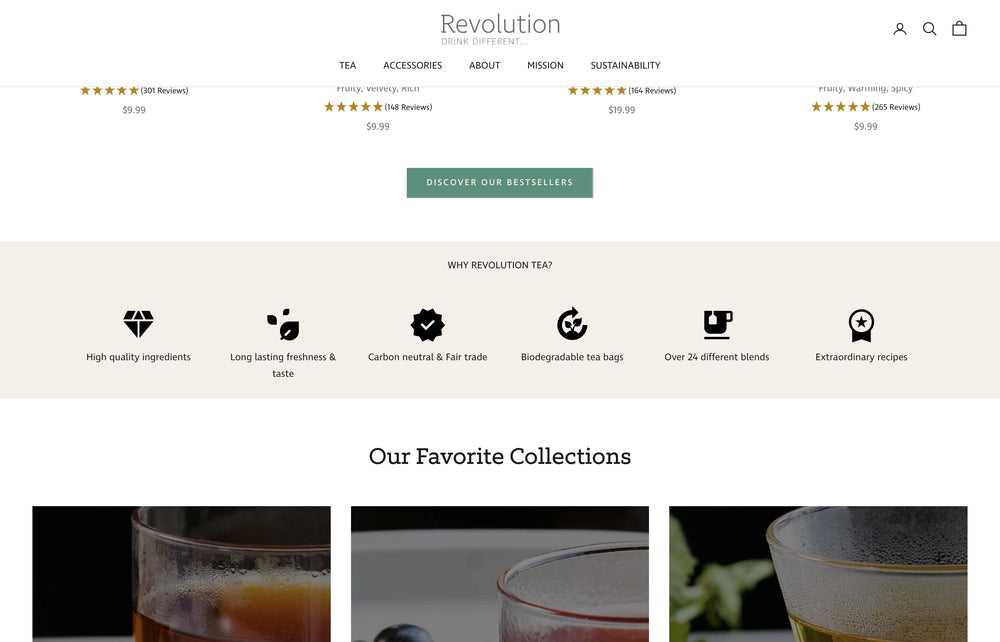Click the search magnifier icon
Viewport: 1000px width, 642px height.
[x=929, y=29]
